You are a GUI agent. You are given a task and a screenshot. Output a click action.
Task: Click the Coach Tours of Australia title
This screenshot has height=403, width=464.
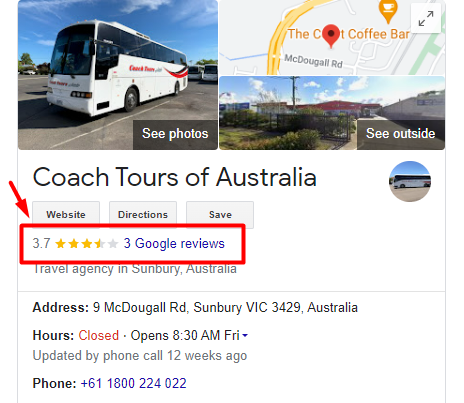point(175,177)
